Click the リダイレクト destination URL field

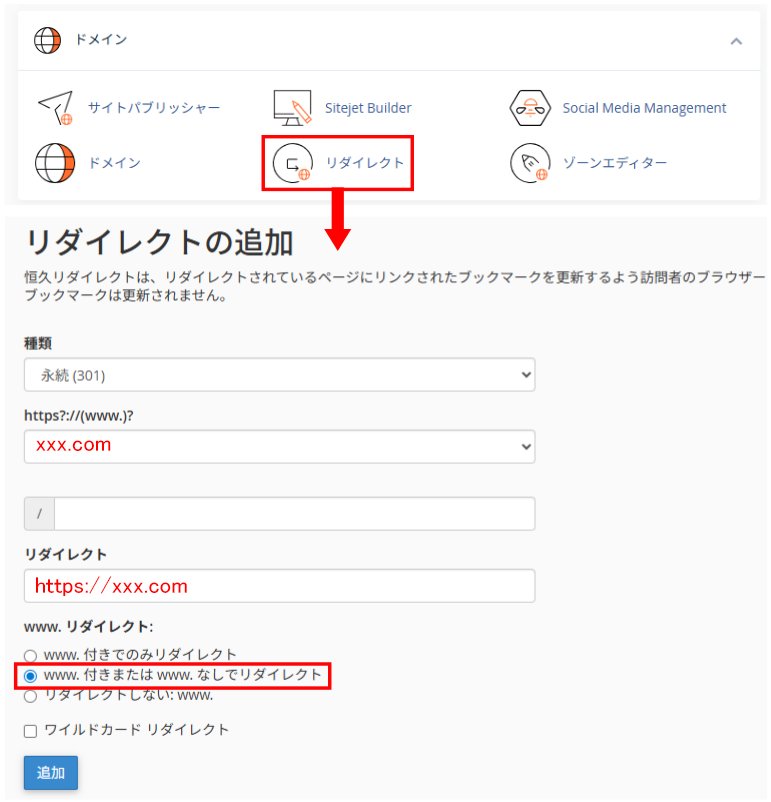(279, 586)
